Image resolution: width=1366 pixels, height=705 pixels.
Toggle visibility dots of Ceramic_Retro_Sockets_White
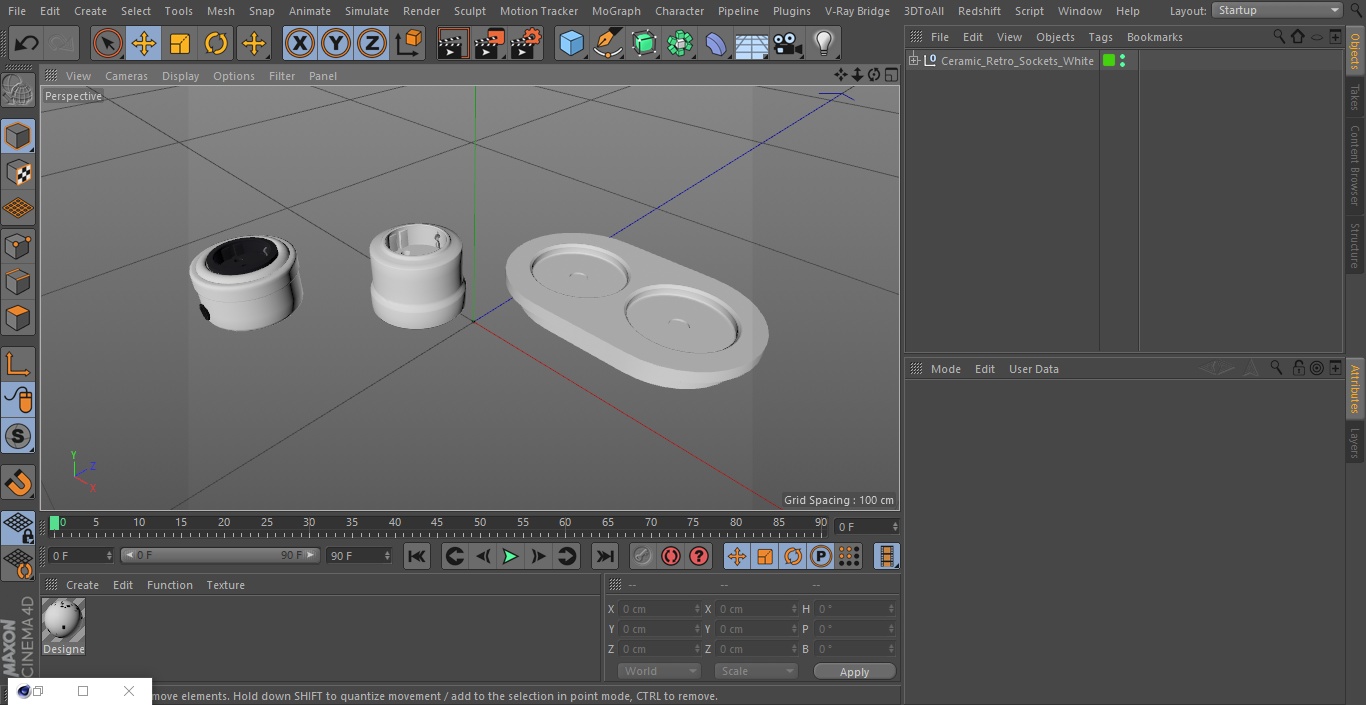tap(1123, 61)
